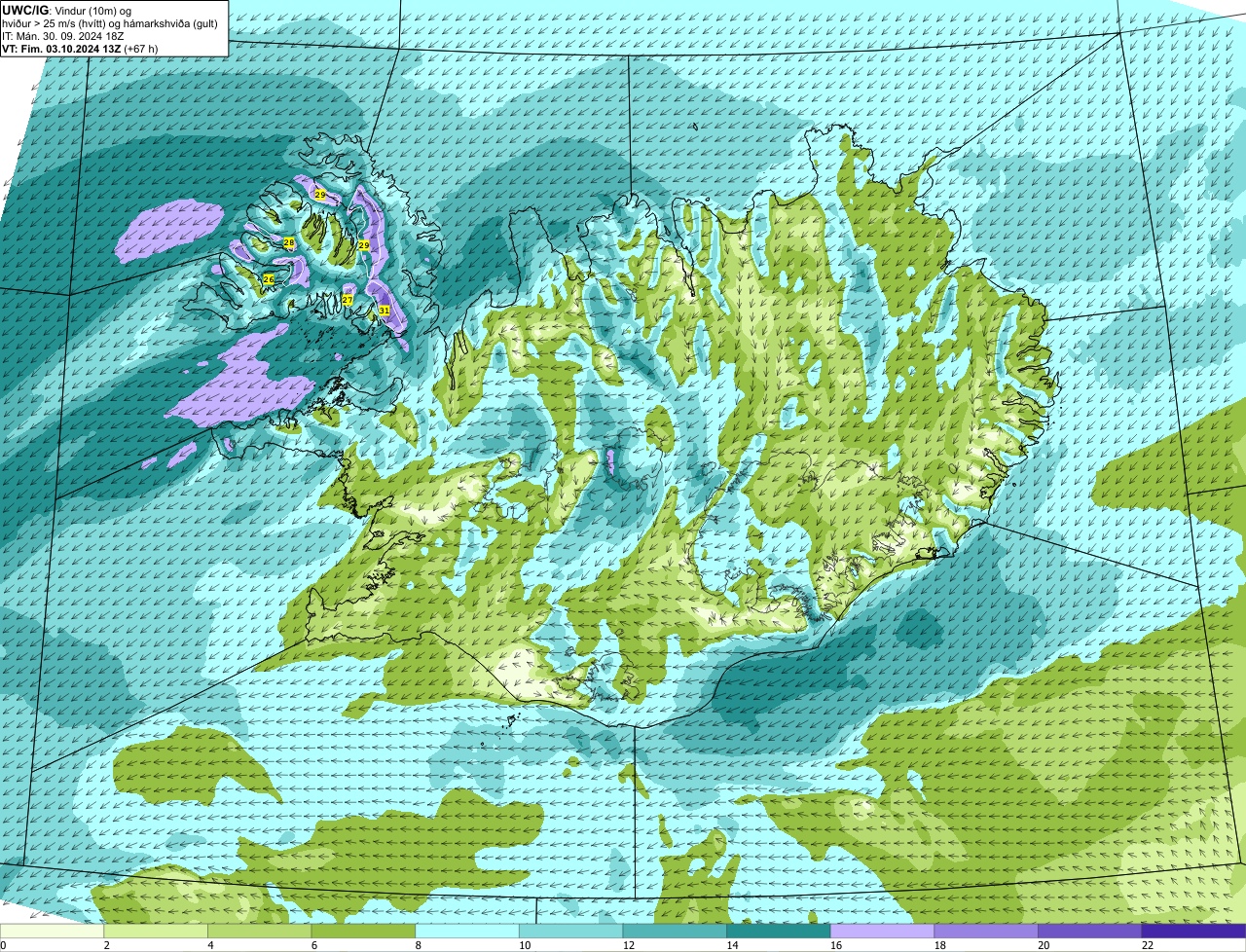
Task: Click scale value 0 on the color bar
Action: (x=3, y=945)
